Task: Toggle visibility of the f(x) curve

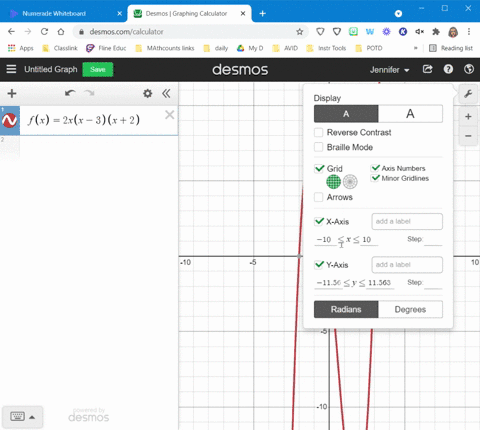Action: pyautogui.click(x=10, y=120)
